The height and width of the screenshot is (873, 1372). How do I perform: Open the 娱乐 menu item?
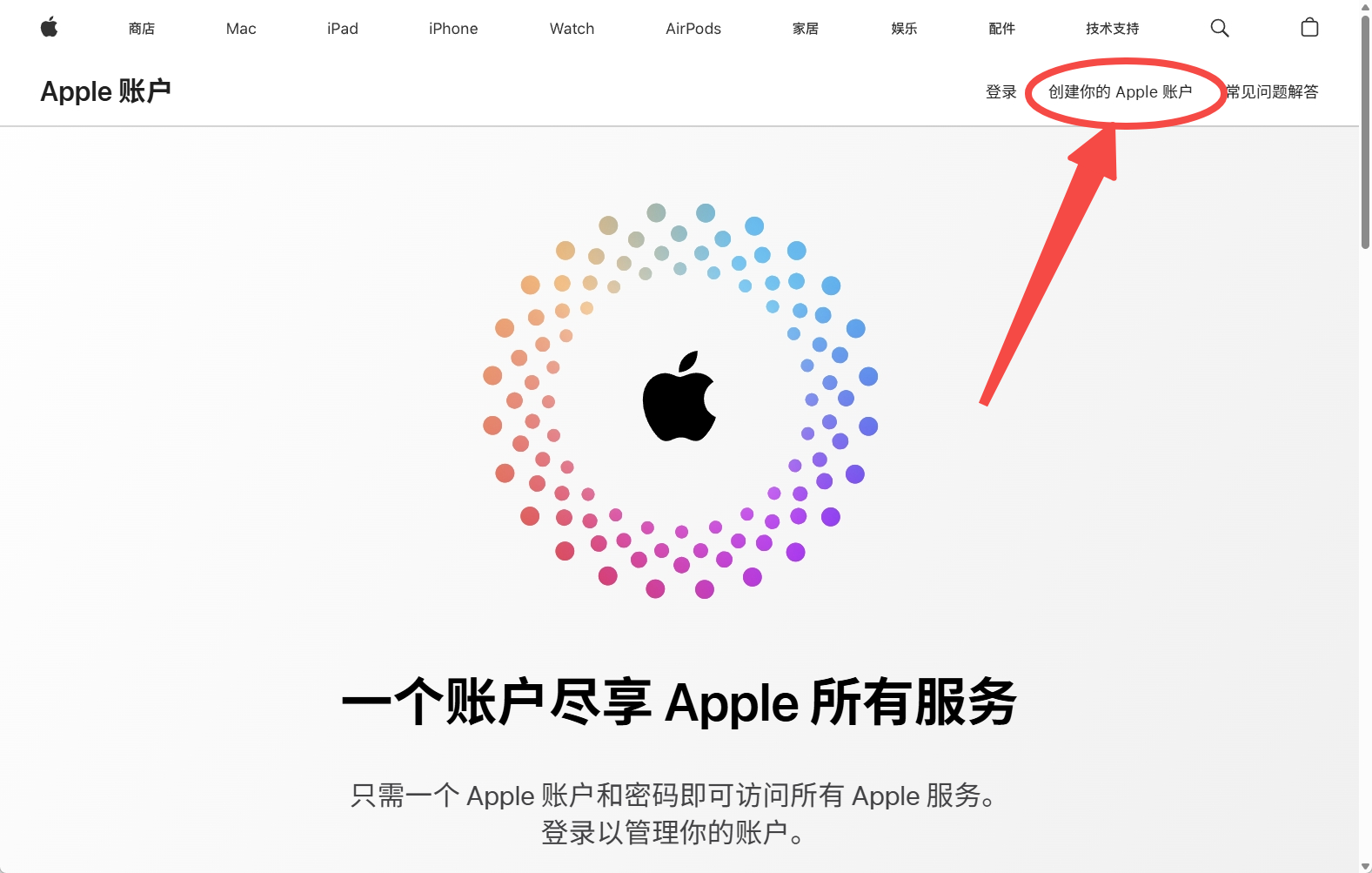904,29
